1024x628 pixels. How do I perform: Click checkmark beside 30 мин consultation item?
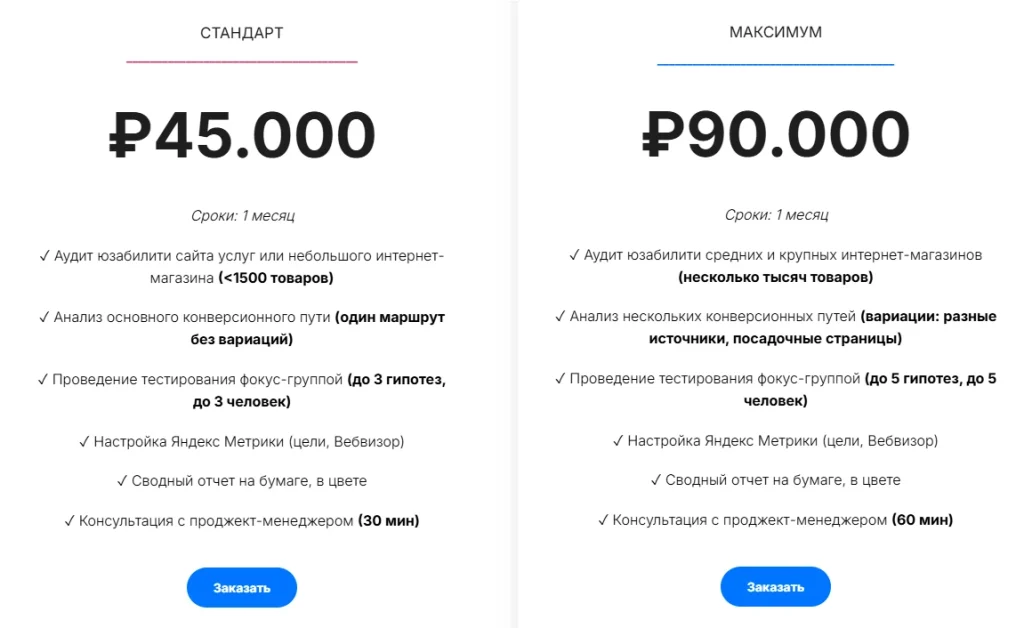69,521
